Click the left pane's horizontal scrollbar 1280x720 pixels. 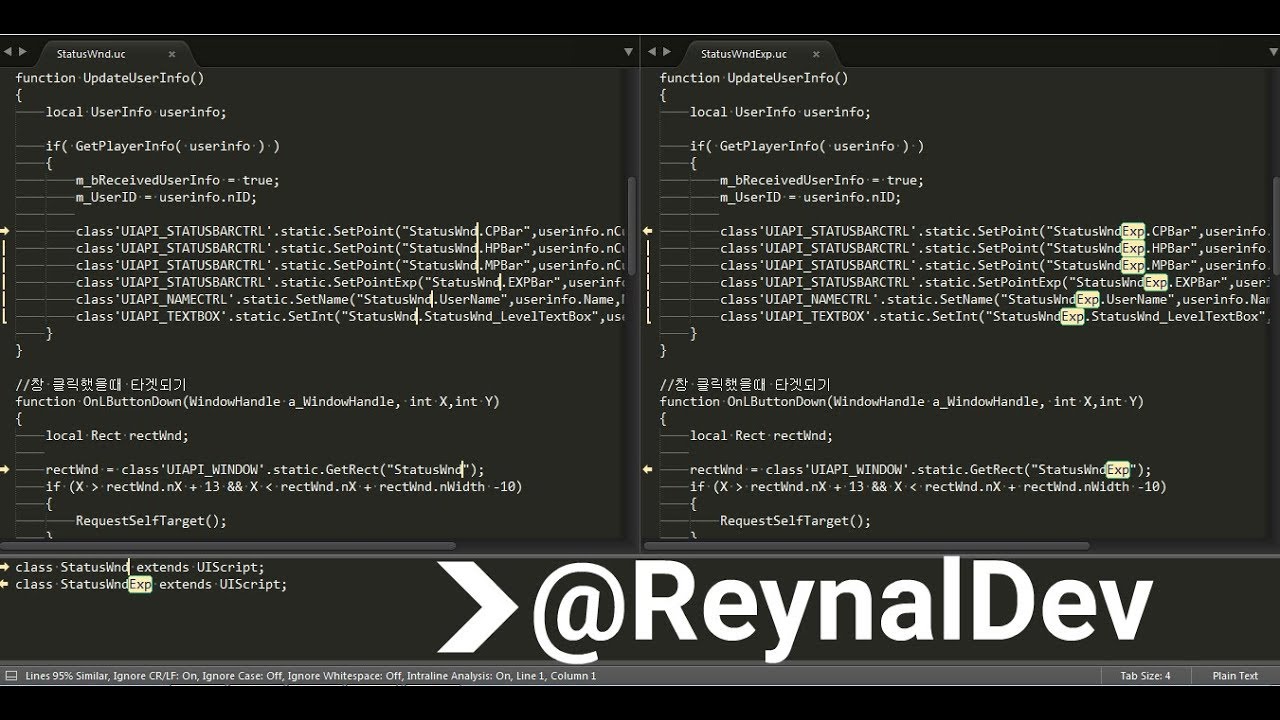point(230,546)
